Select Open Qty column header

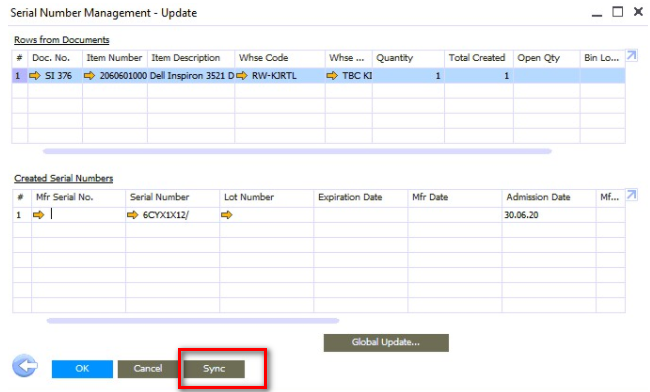[x=546, y=58]
